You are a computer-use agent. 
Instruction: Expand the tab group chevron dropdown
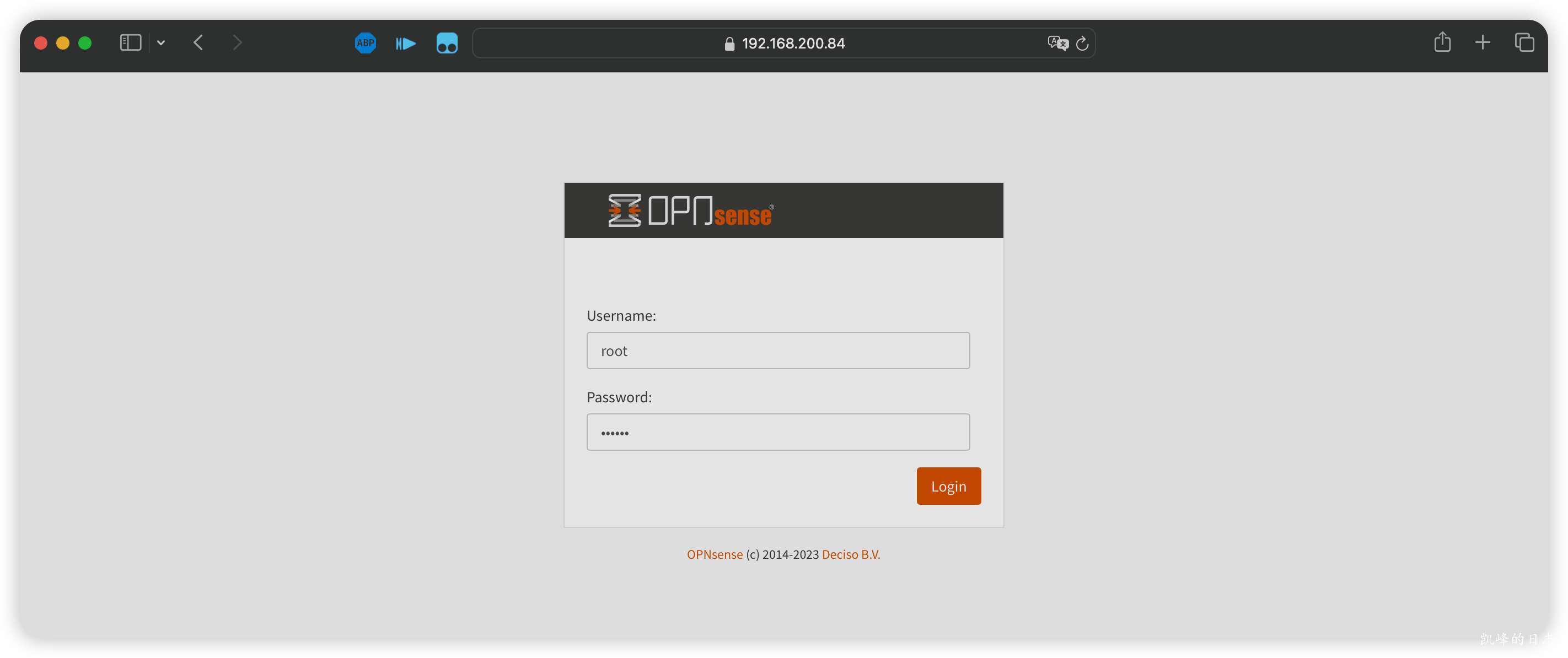[x=160, y=42]
